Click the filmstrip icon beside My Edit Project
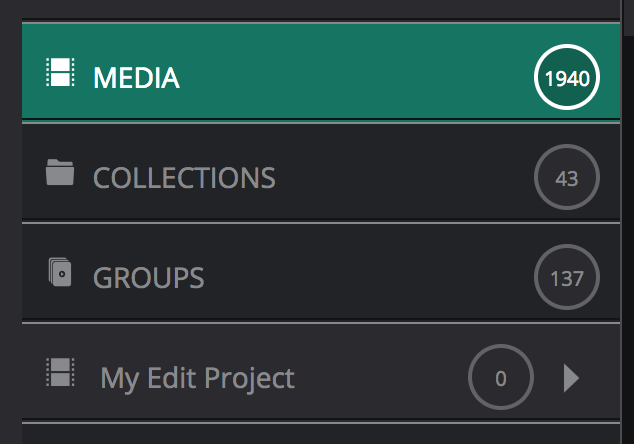 pos(61,373)
